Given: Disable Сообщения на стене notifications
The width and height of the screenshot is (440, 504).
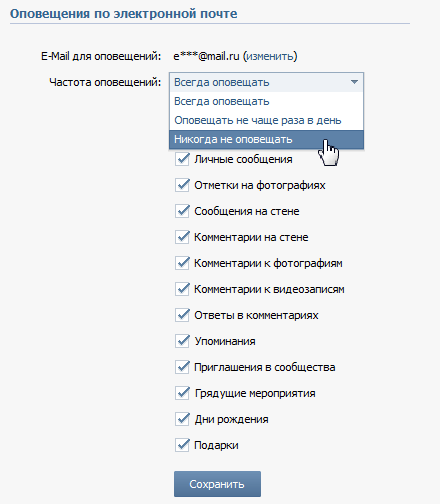Looking at the screenshot, I should point(182,211).
